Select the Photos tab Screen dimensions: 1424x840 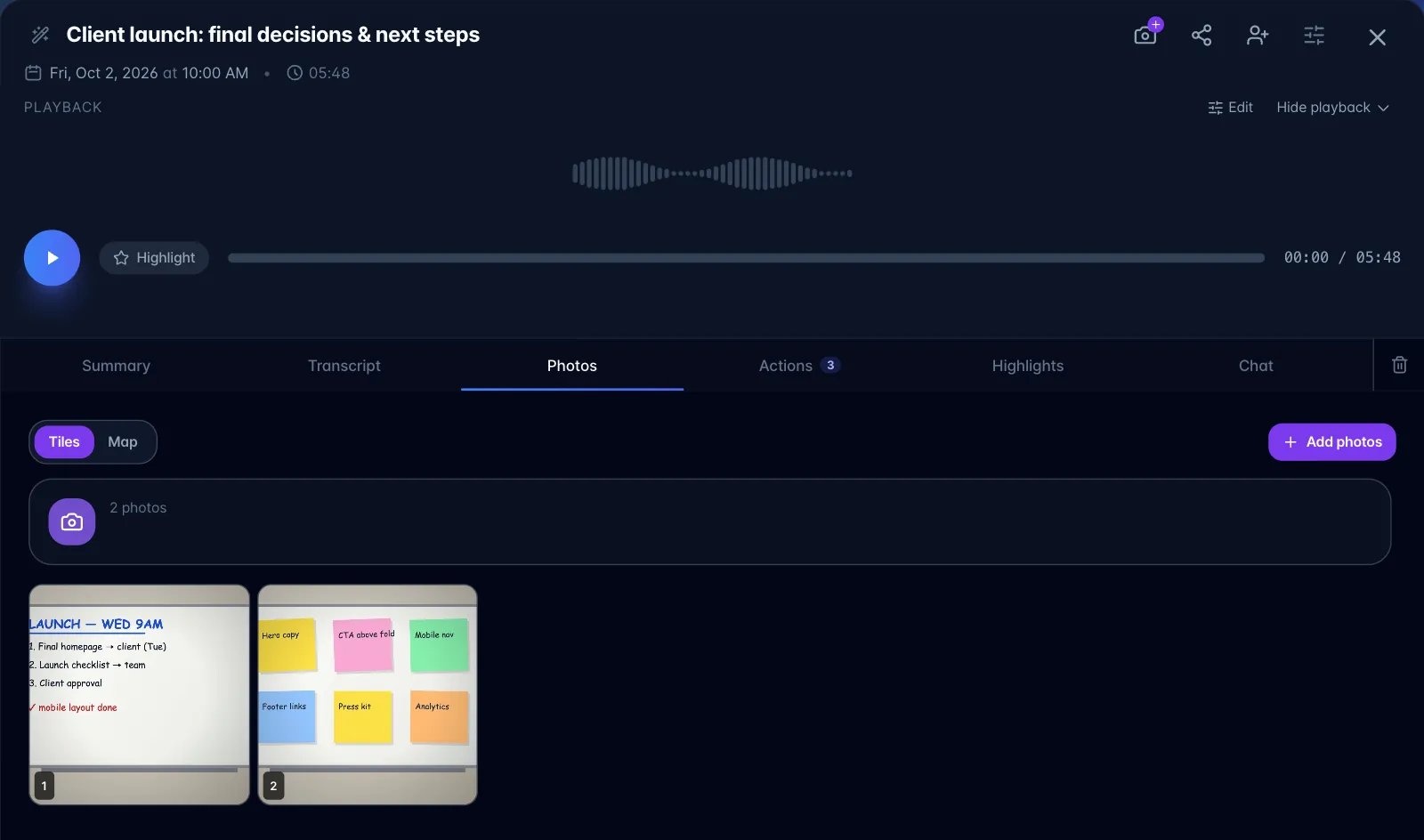572,366
